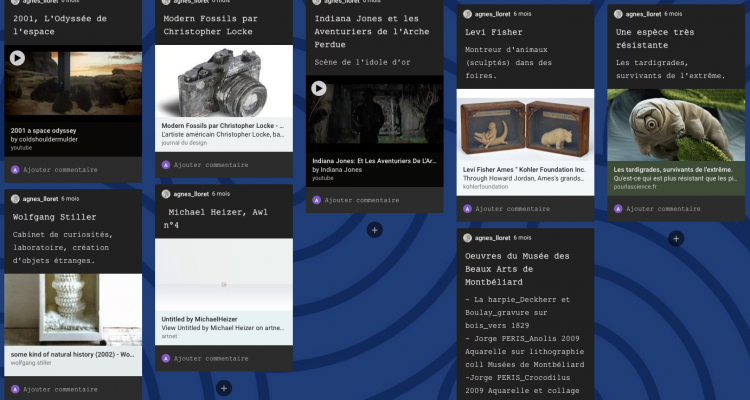Viewport: 750px width, 400px height.
Task: Add a post below Indiana Jones card
Action: 375,230
